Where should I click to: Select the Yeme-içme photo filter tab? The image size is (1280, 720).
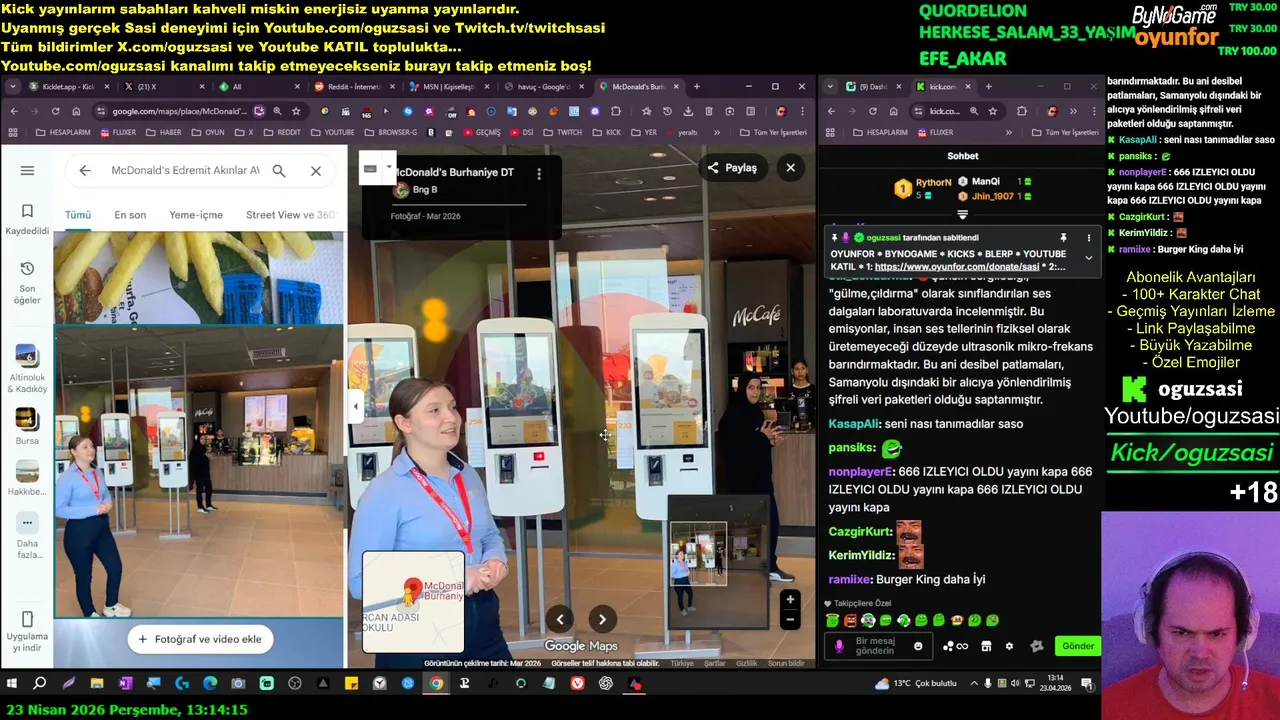[196, 215]
